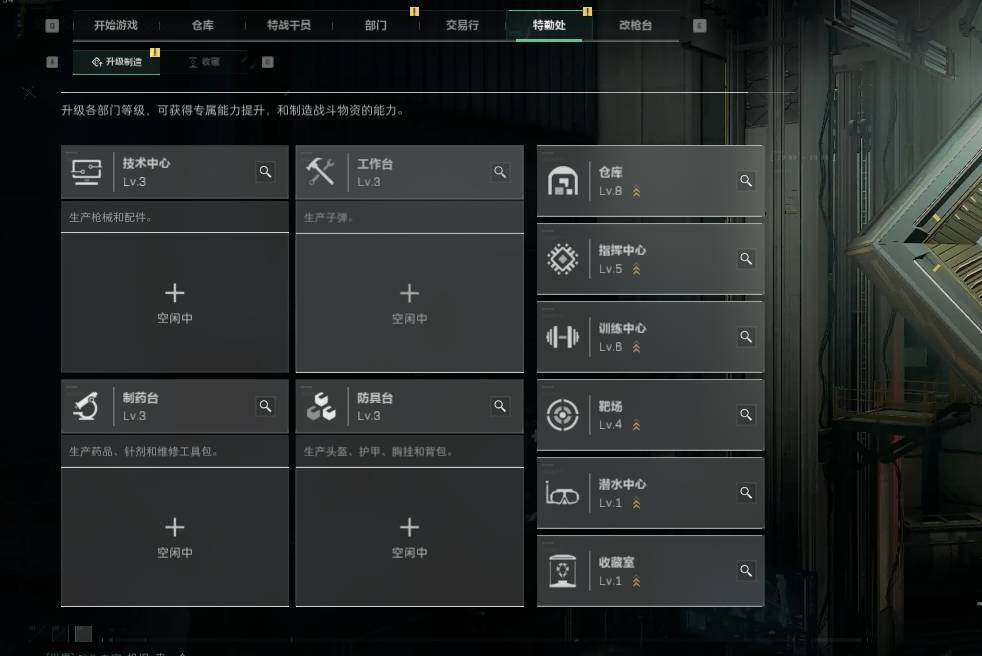
Task: Open magnifier details for 技术中心
Action: 266,172
